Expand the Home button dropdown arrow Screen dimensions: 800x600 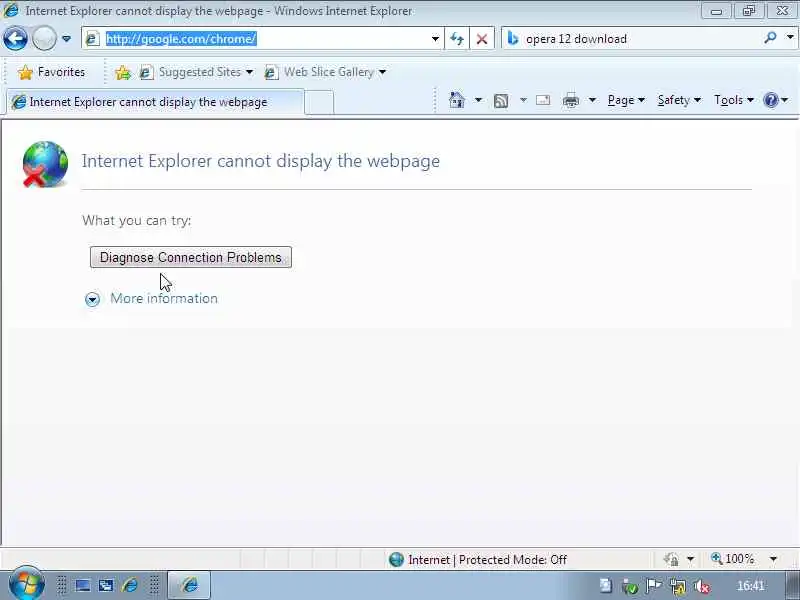pos(478,100)
